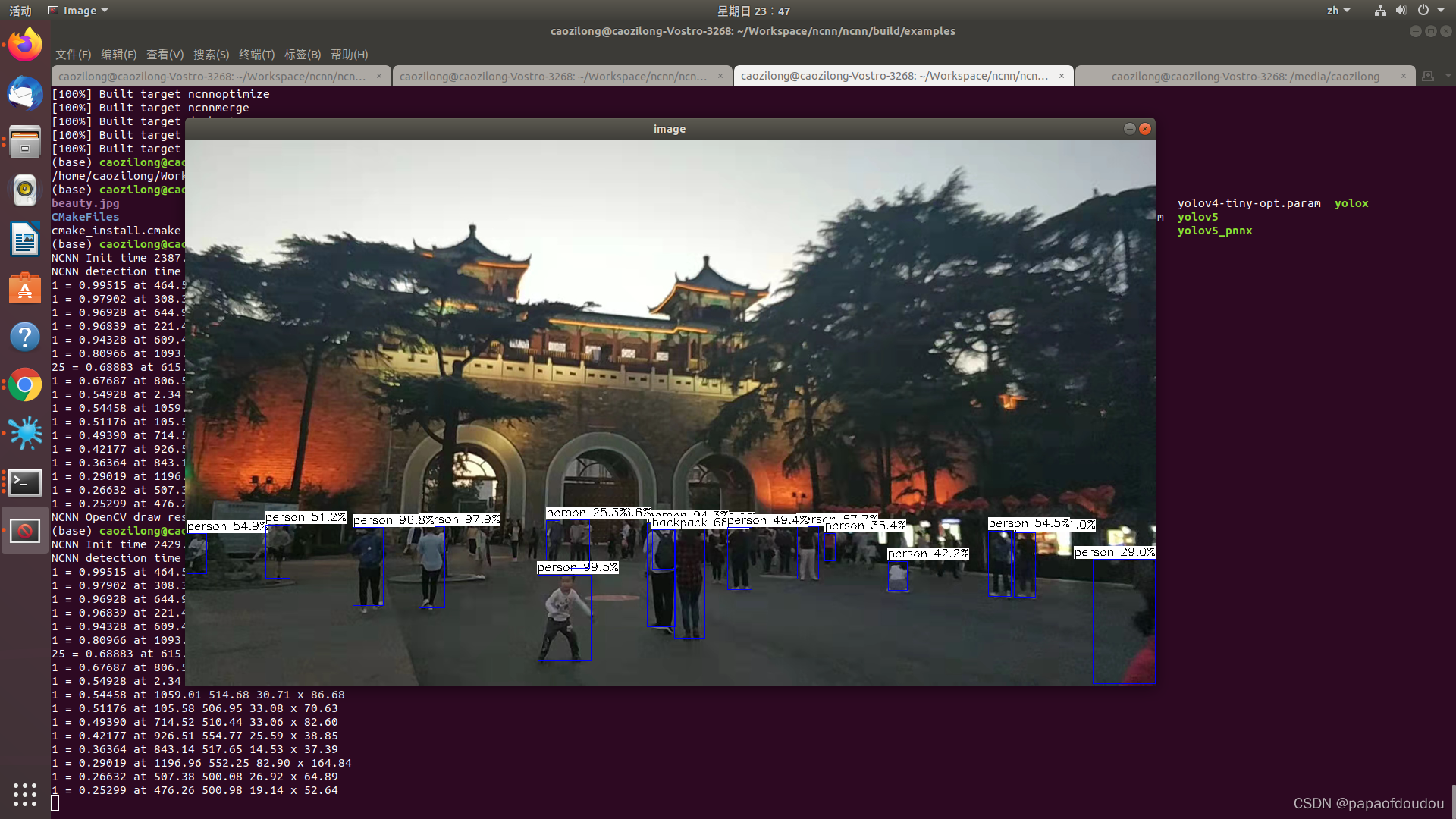Click the 活动 Activities button

(x=20, y=11)
